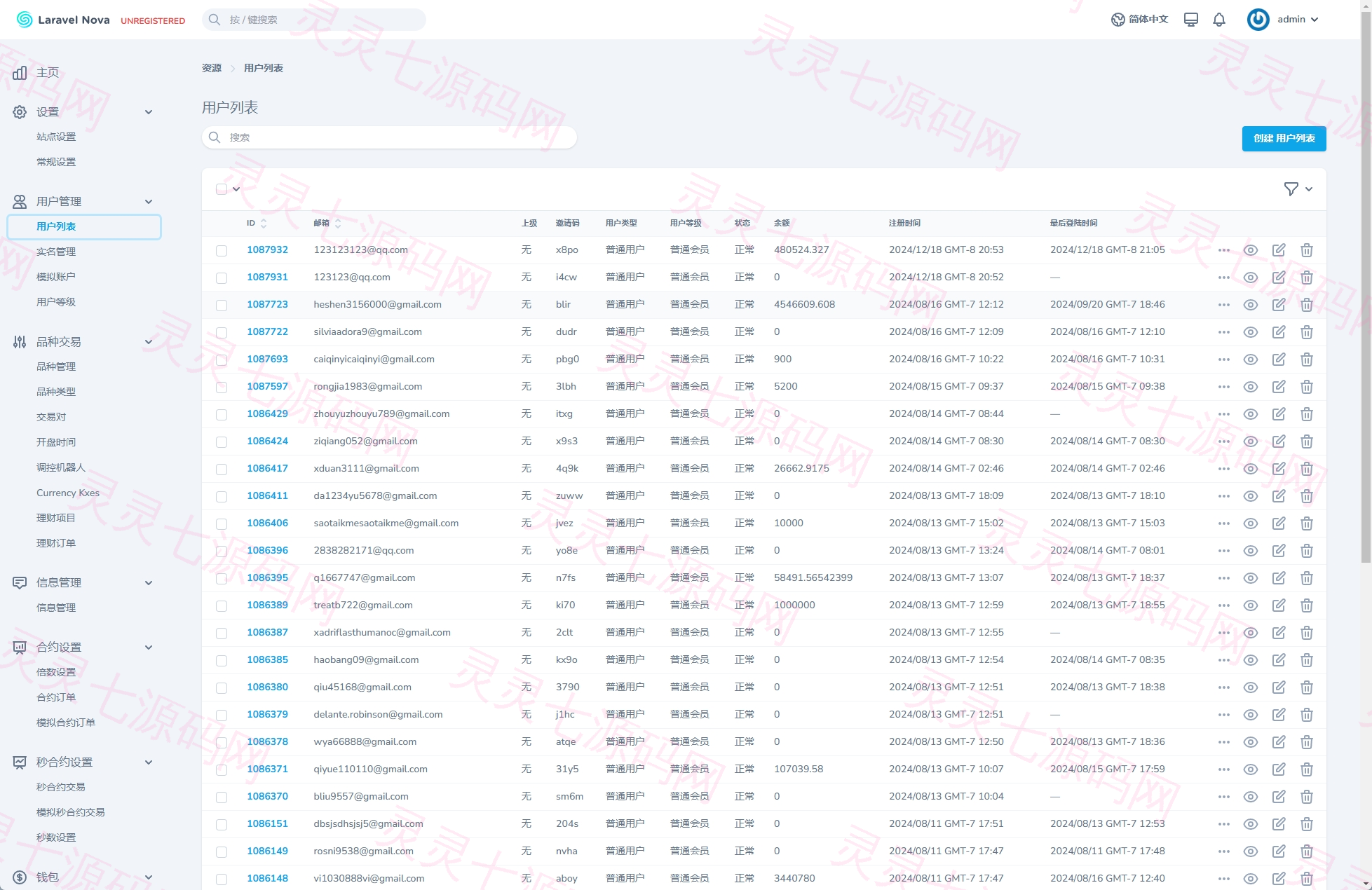This screenshot has height=890, width=1372.
Task: Click the Laravel Nova logo
Action: pos(63,20)
